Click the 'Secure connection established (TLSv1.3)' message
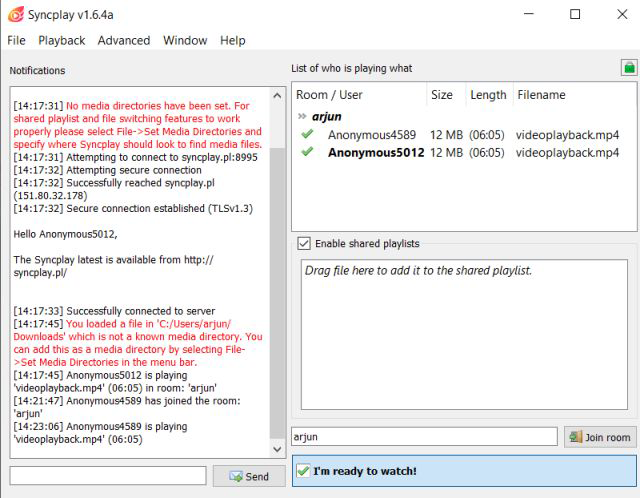 pyautogui.click(x=133, y=209)
